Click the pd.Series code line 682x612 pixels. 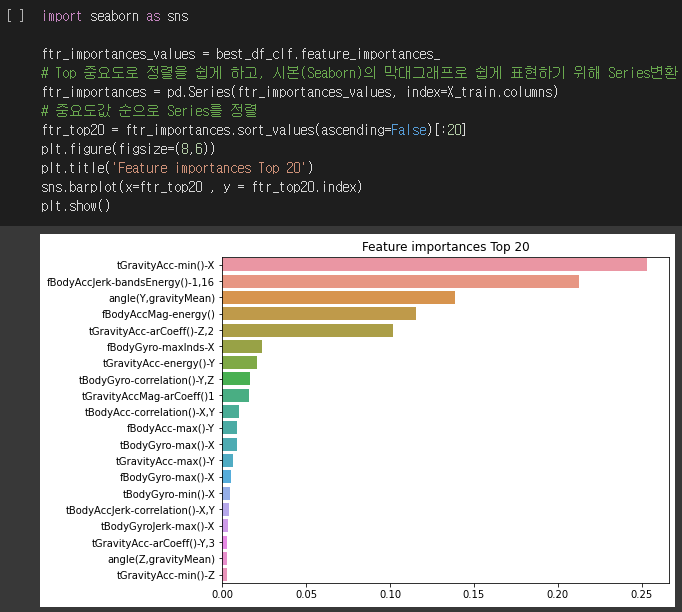[x=300, y=92]
